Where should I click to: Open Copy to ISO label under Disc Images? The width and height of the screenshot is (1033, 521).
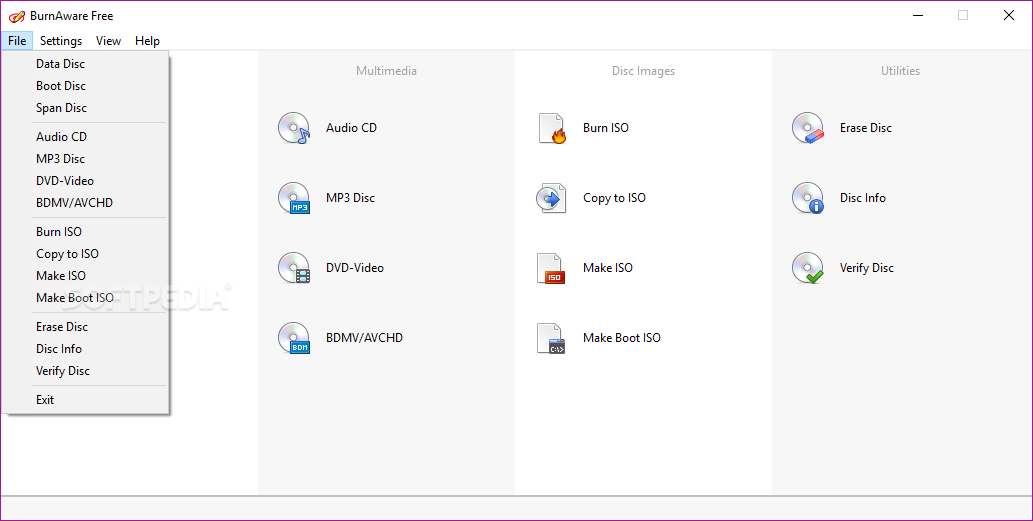click(614, 198)
